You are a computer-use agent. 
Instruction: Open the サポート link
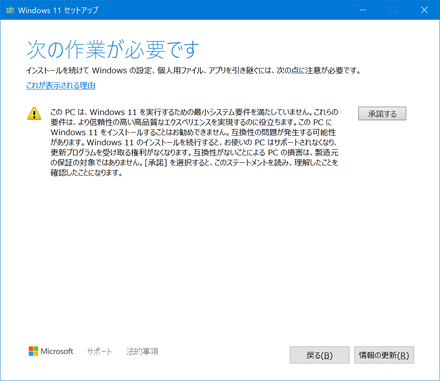point(99,352)
